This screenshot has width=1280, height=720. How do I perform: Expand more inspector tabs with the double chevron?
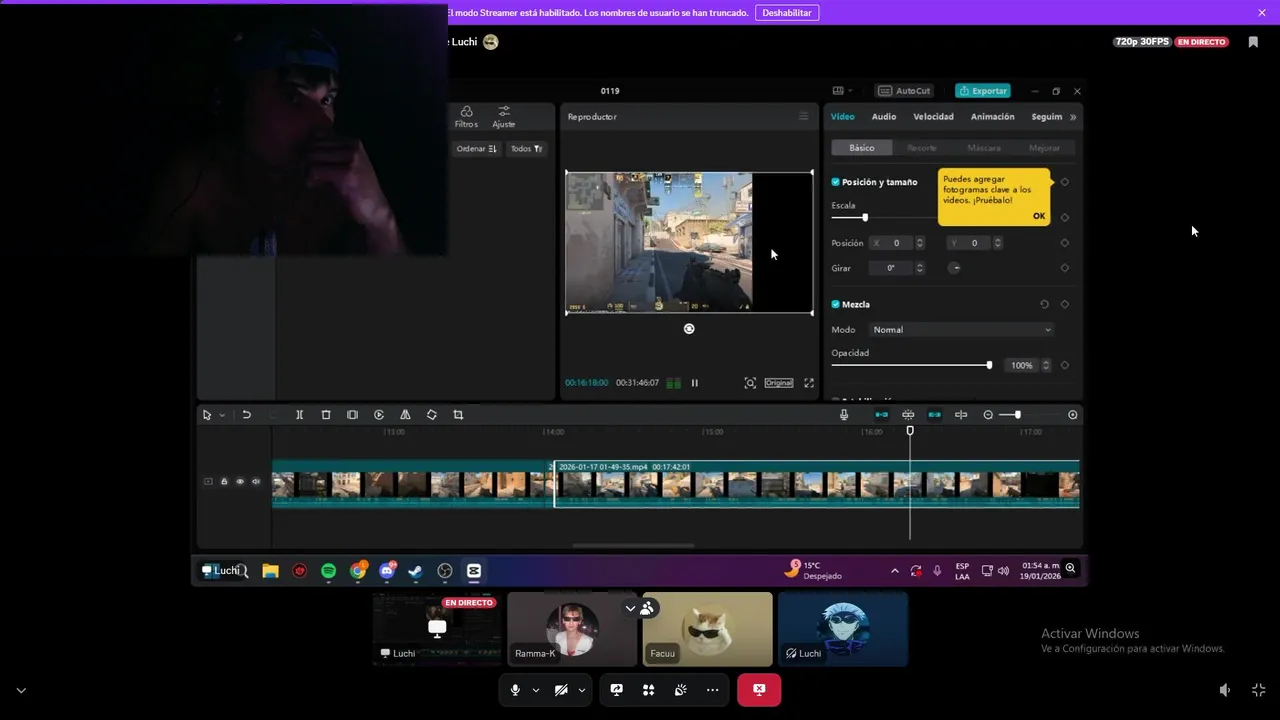coord(1073,117)
